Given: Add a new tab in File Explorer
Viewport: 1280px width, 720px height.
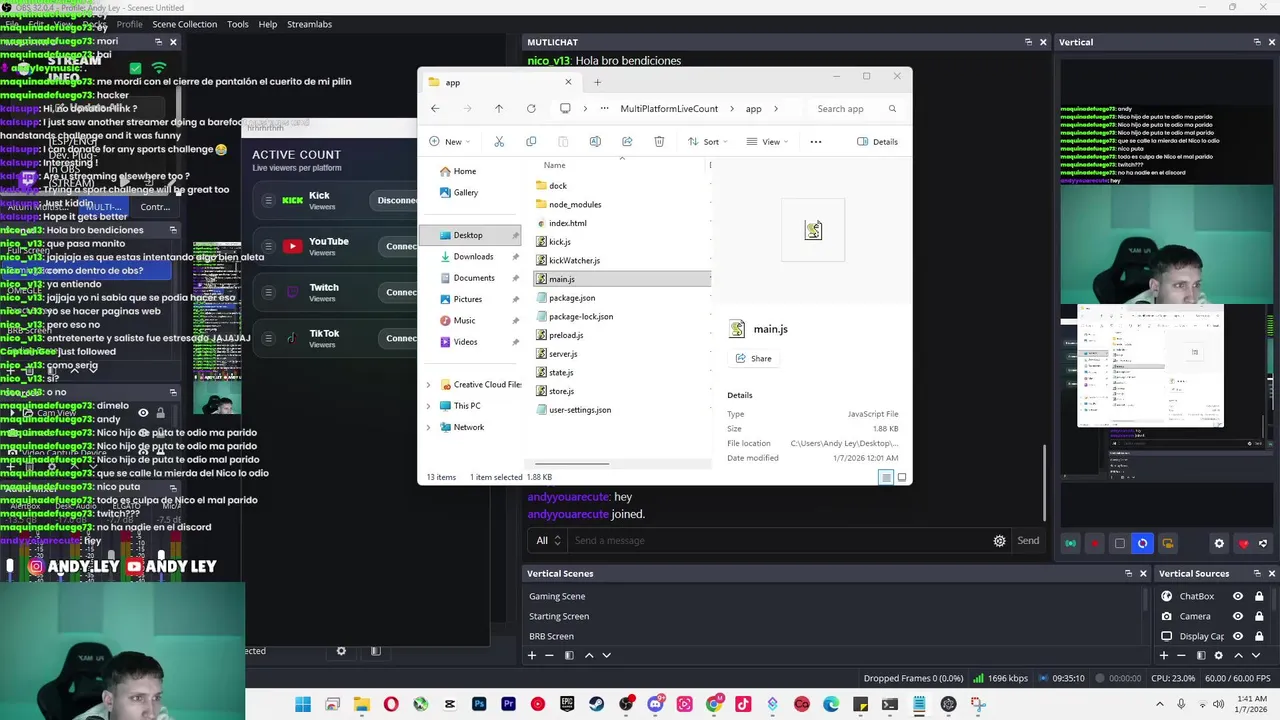Looking at the screenshot, I should point(597,82).
